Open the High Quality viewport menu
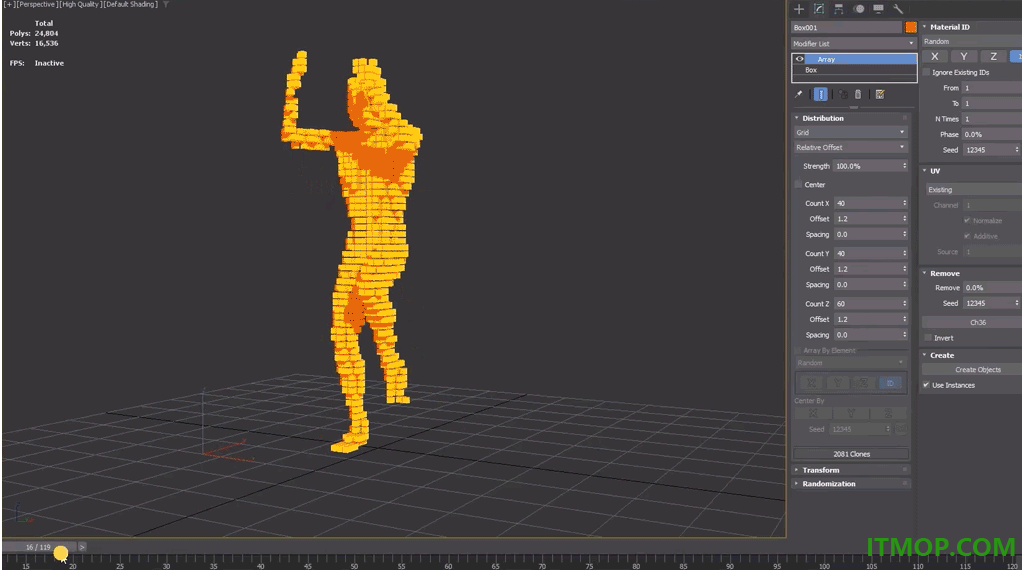 click(x=80, y=4)
